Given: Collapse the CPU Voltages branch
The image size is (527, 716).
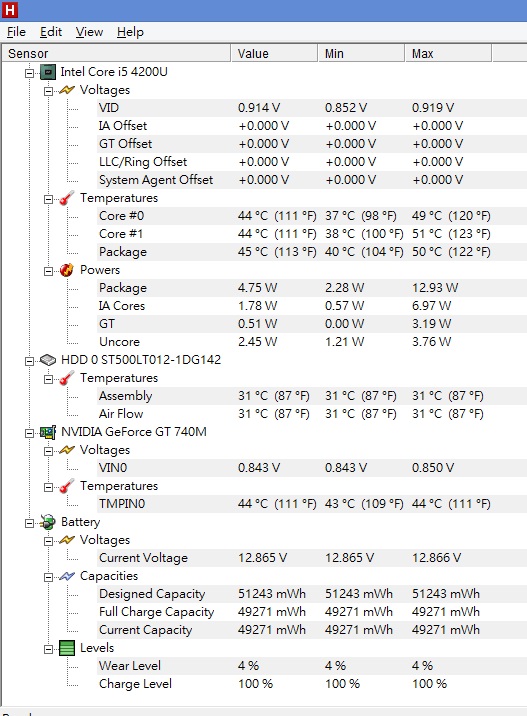Looking at the screenshot, I should pyautogui.click(x=48, y=91).
